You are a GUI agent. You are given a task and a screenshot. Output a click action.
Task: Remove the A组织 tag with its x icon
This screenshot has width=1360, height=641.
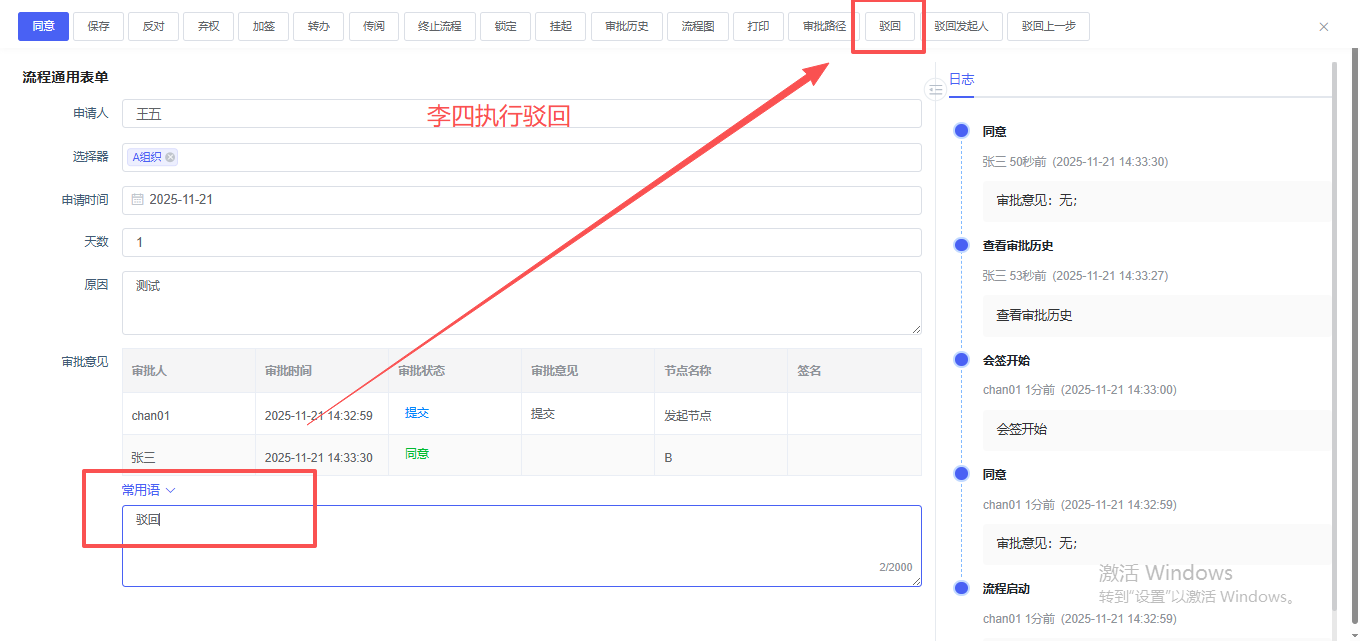[x=171, y=157]
